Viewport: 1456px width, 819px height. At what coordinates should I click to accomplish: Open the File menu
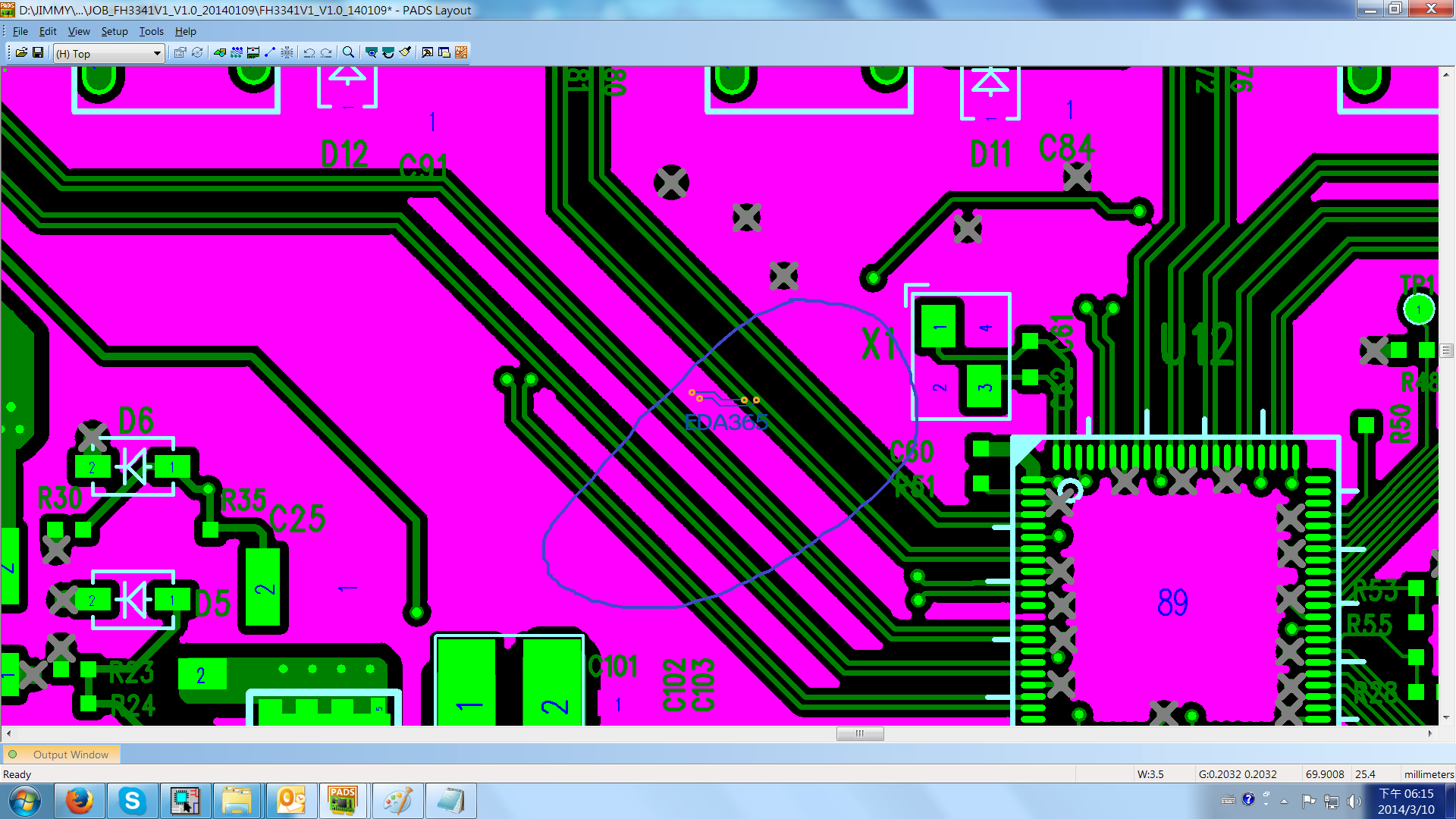pos(20,31)
